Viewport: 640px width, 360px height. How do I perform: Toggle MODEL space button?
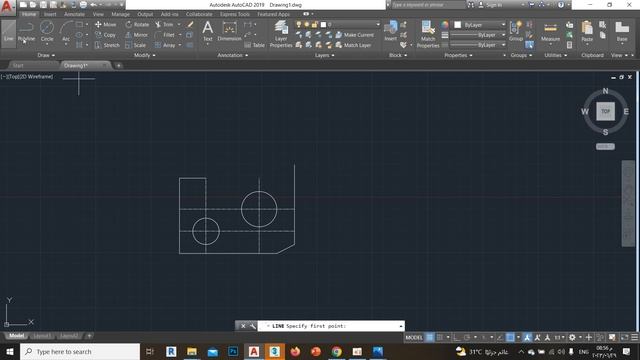pyautogui.click(x=414, y=338)
